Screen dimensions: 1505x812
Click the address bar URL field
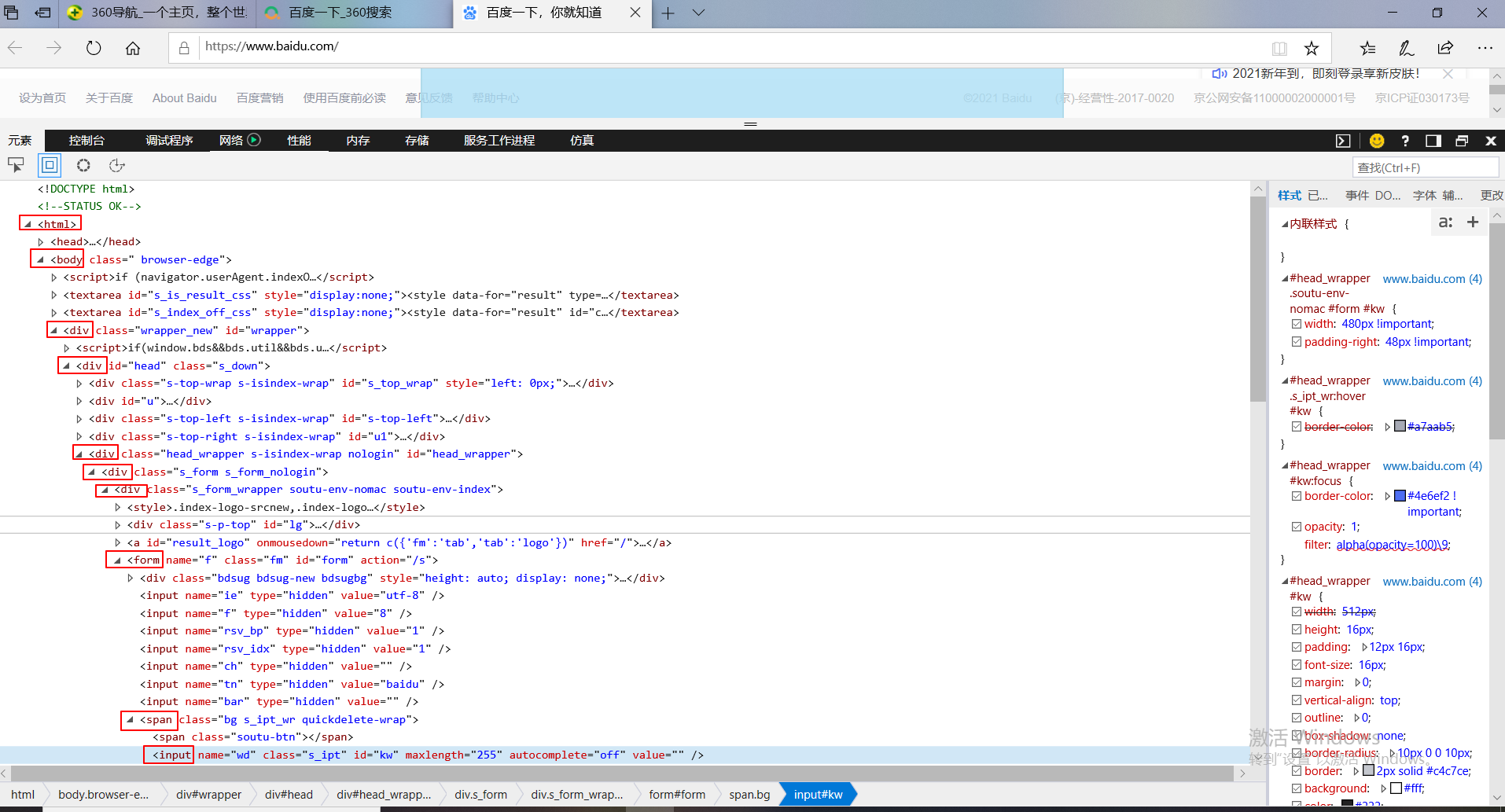pyautogui.click(x=731, y=47)
